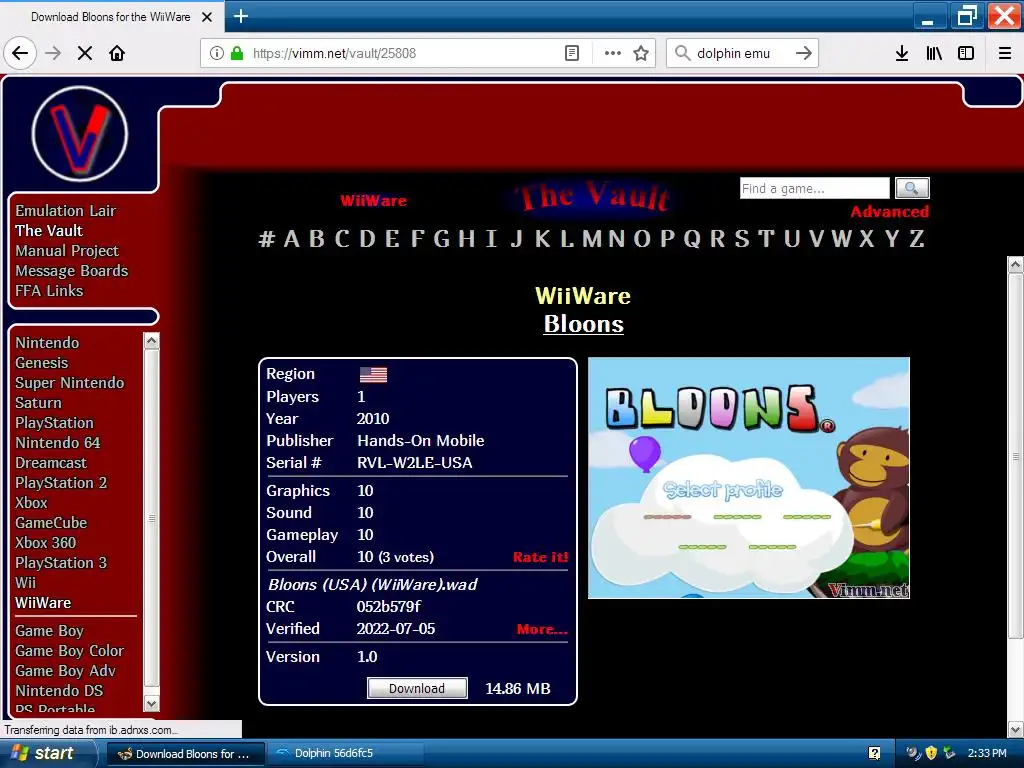
Task: Click the Vimm's Lair V logo
Action: pos(80,134)
